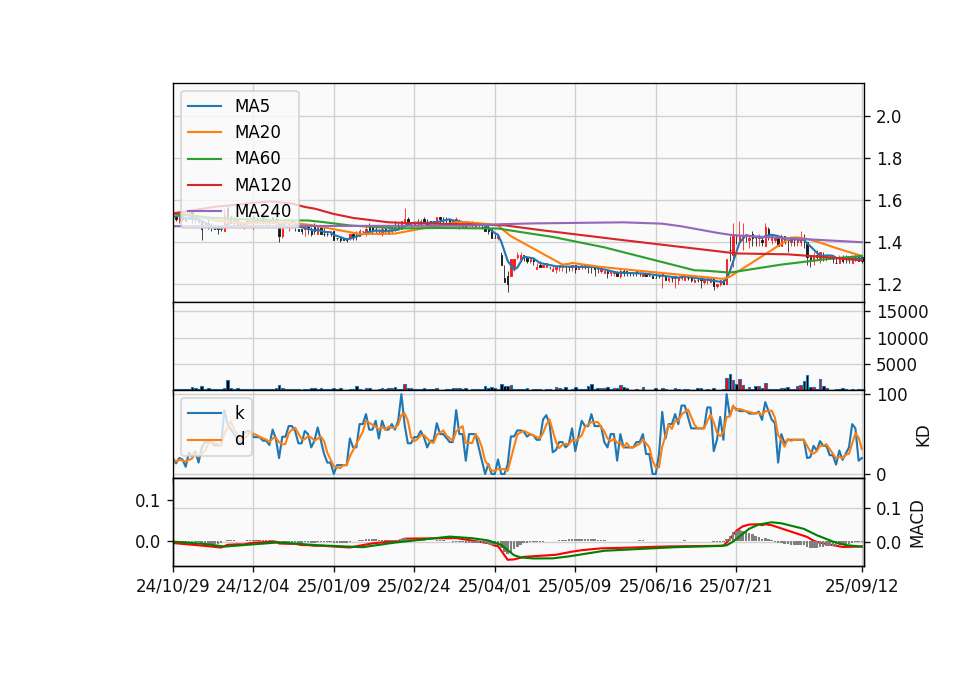Click the 24/12/04 date axis label
960x690 pixels.
[253, 586]
